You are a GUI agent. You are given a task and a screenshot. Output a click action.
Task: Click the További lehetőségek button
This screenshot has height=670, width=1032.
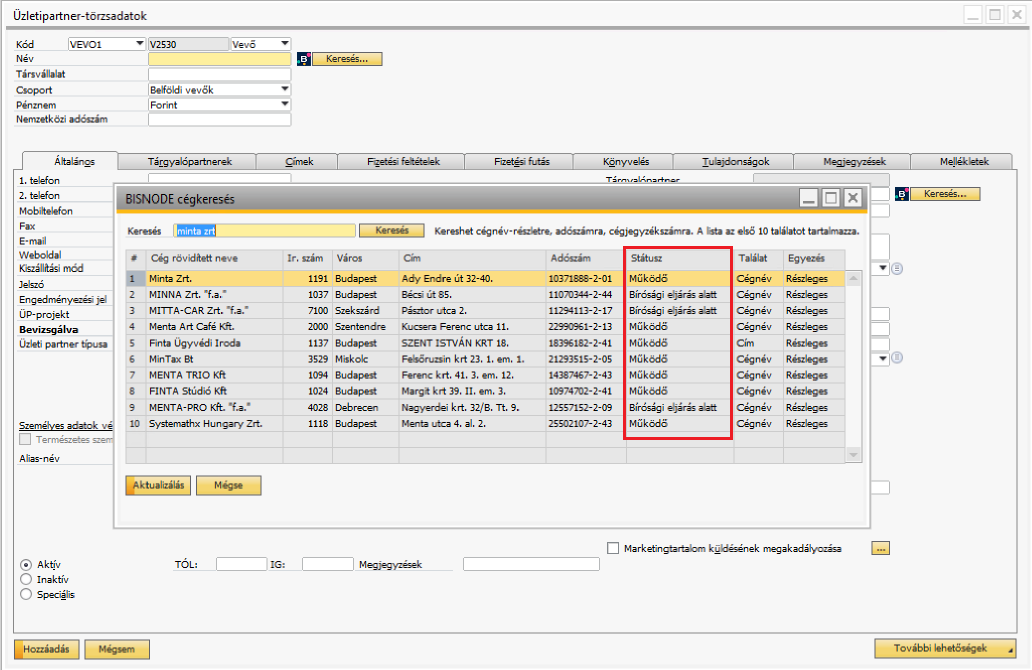(945, 648)
